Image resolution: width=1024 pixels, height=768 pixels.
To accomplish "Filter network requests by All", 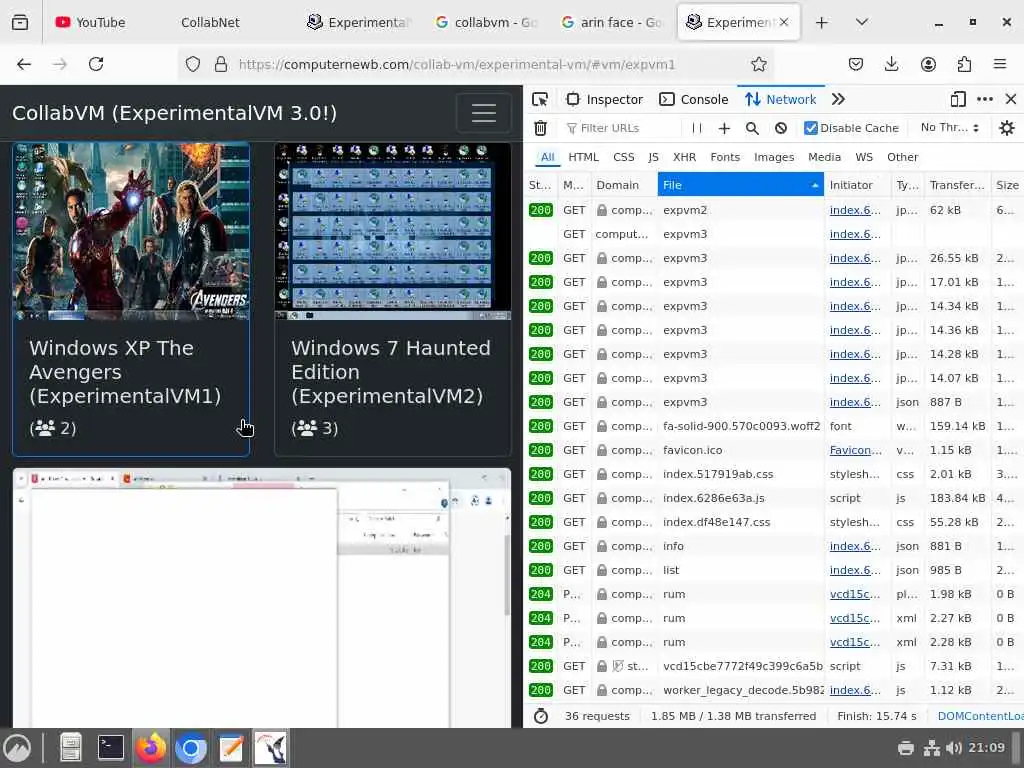I will point(547,157).
